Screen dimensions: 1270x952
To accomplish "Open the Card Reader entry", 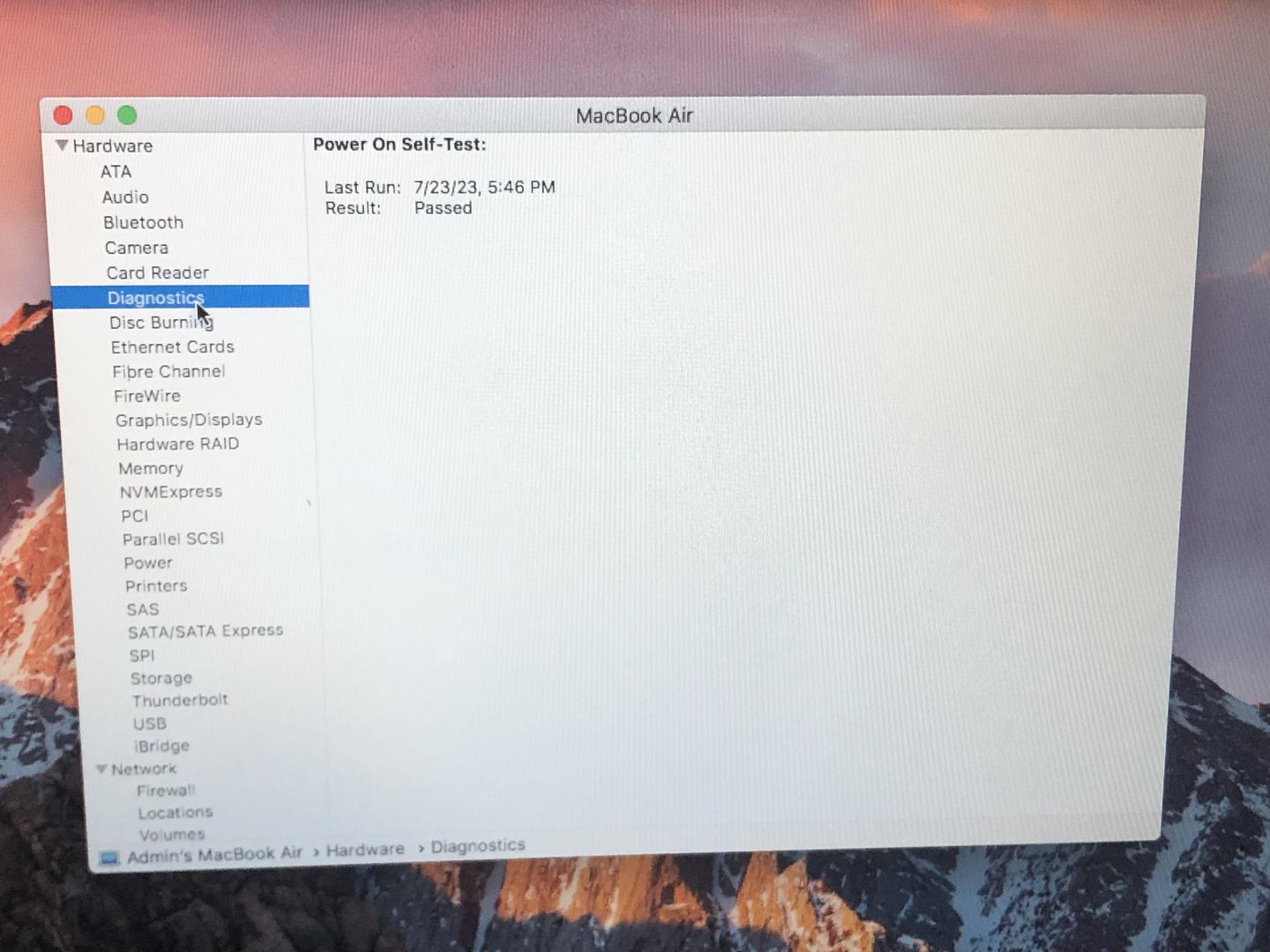I will [158, 273].
